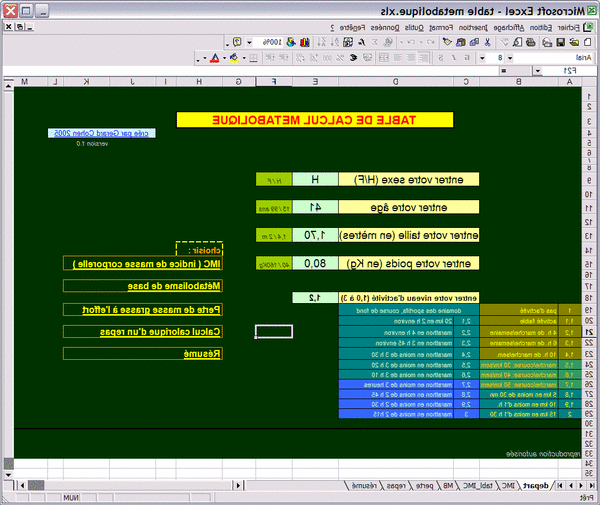Screen dimensions: 600x505
Task: Open the Affichage menu
Action: click(509, 28)
